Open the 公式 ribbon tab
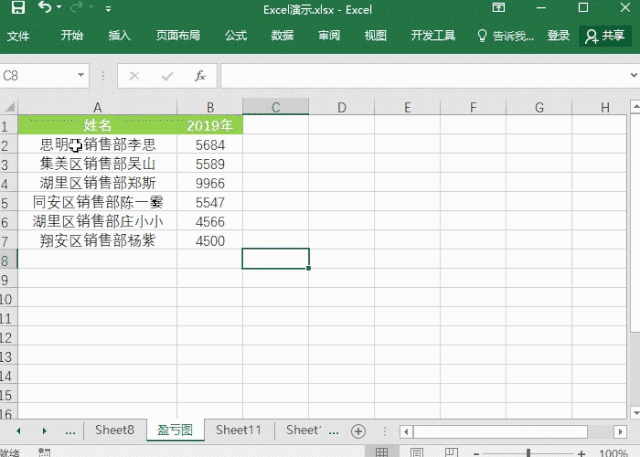Viewport: 640px width, 457px height. coord(236,35)
